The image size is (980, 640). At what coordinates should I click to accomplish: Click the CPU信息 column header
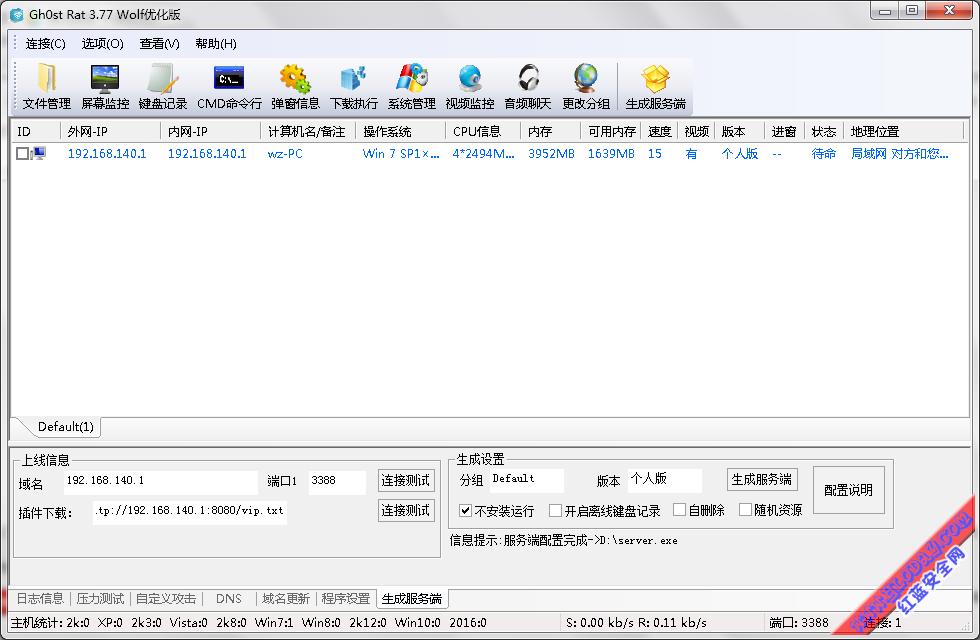click(x=483, y=131)
